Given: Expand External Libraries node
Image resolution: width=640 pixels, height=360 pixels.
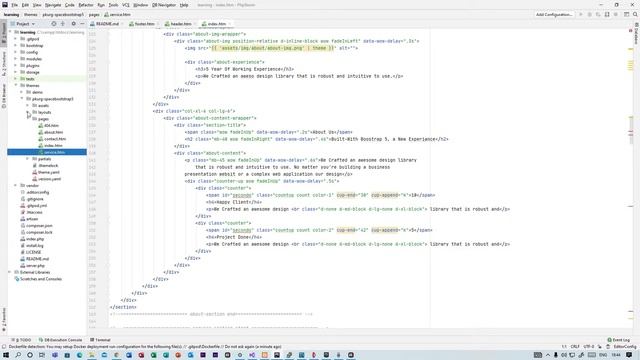Looking at the screenshot, I should pos(10,272).
